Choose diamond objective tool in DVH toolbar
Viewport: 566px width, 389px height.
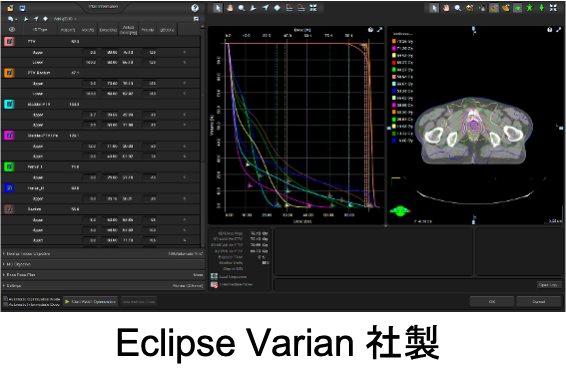277,8
